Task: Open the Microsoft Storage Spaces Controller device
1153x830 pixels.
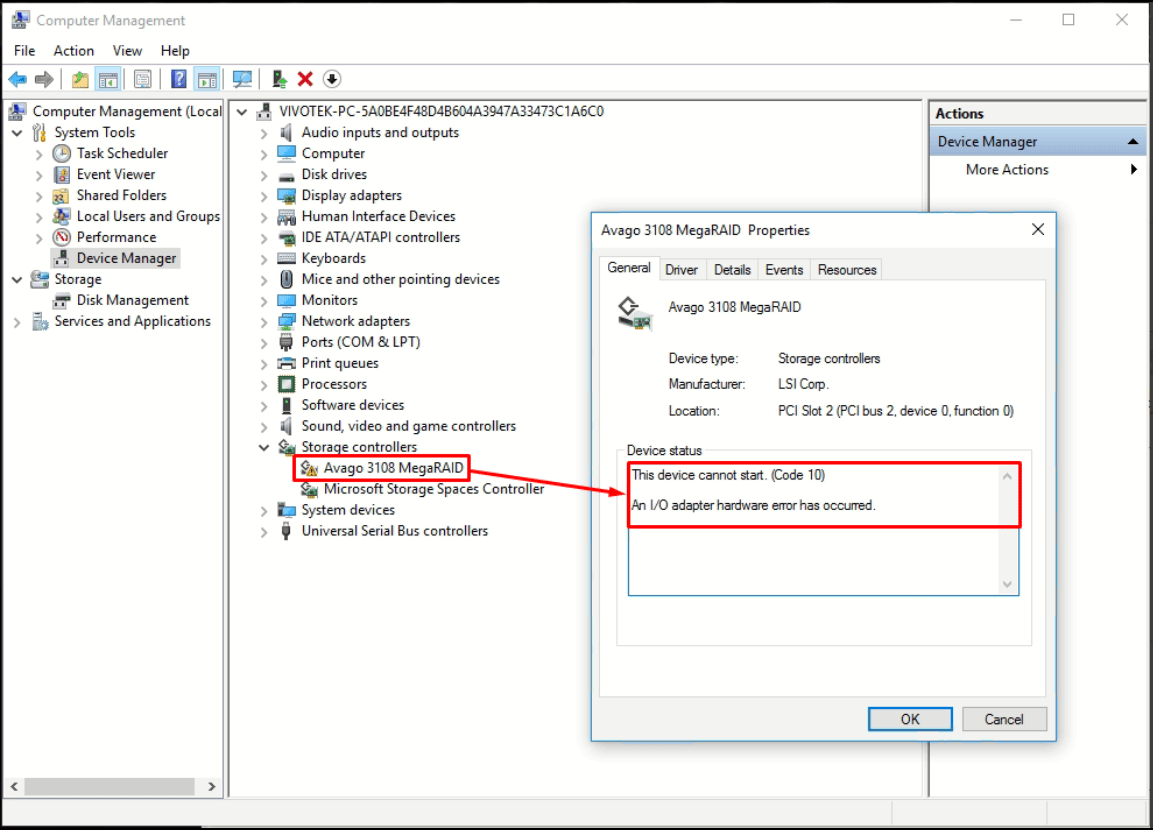Action: click(x=431, y=489)
